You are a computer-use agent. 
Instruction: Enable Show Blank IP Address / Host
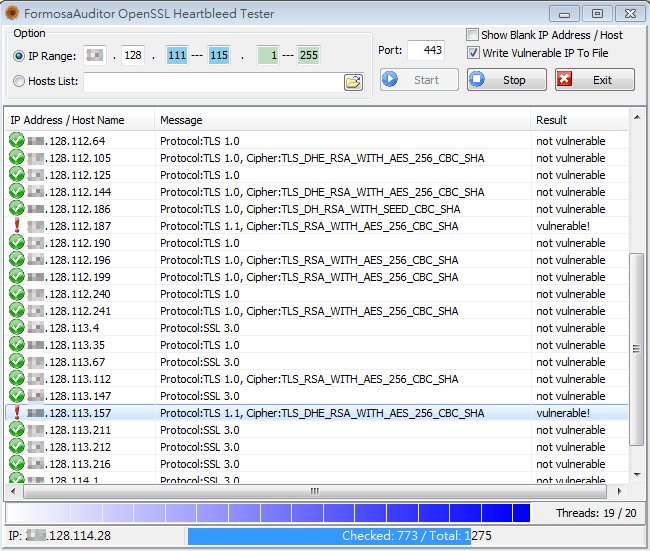click(x=472, y=34)
